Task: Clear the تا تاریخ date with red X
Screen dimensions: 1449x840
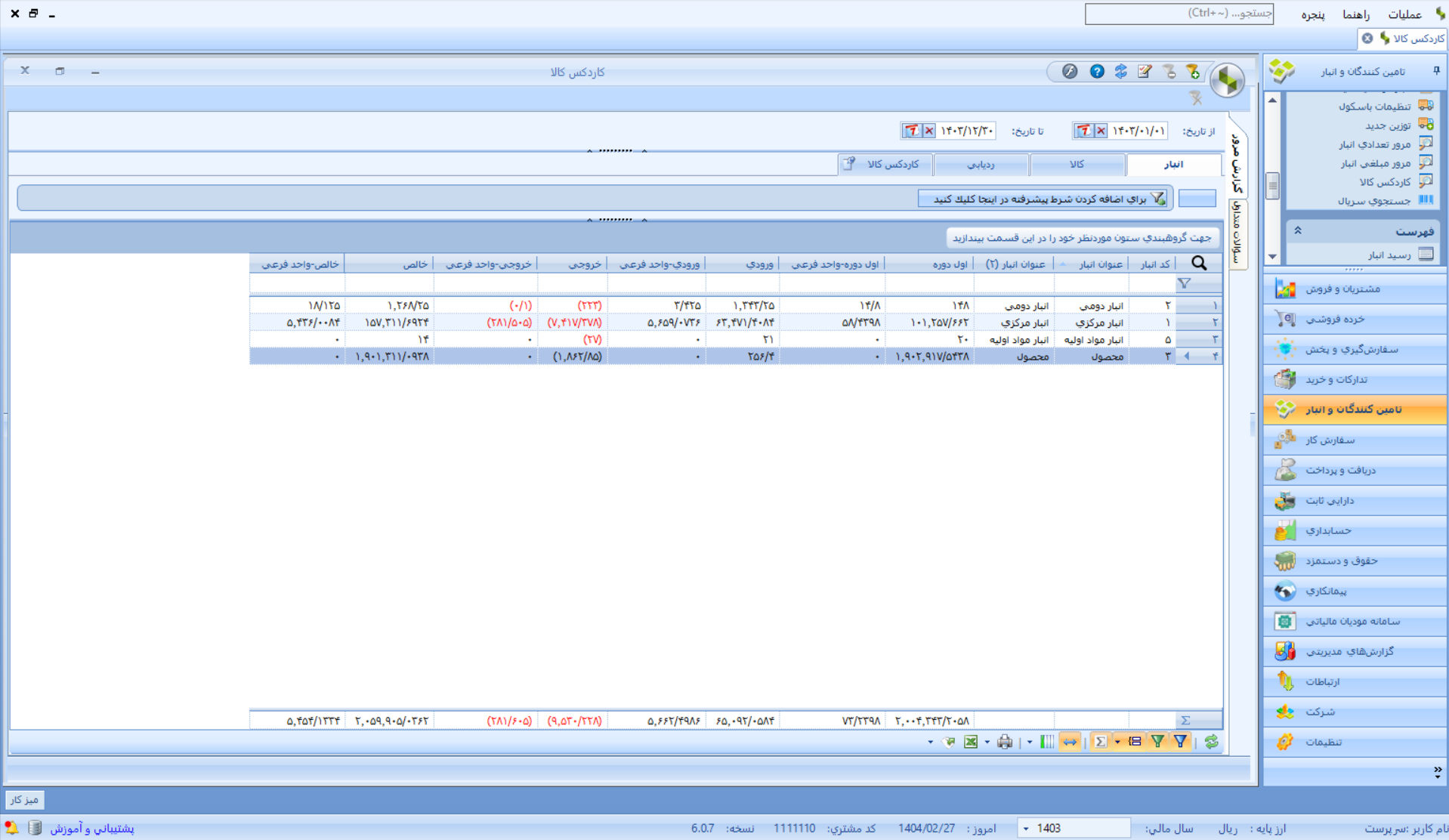Action: point(929,131)
